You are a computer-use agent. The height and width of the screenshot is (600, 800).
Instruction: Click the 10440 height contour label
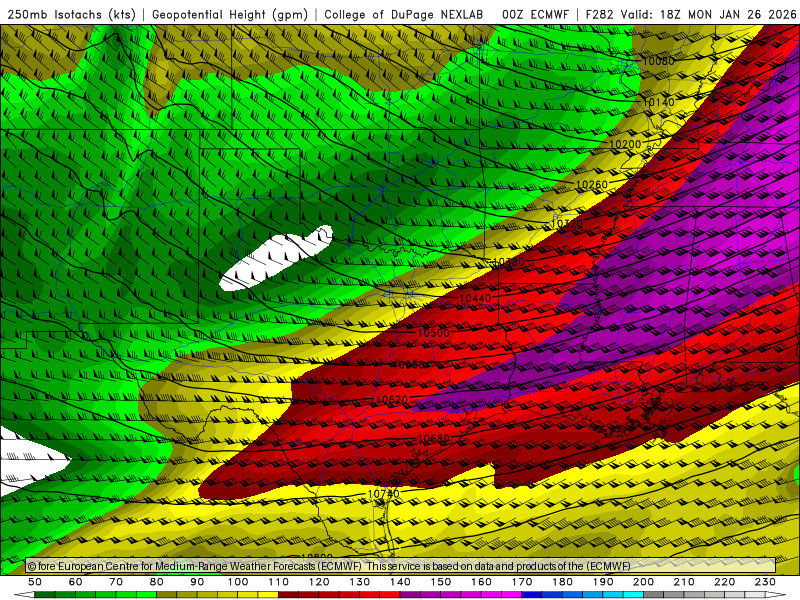(x=476, y=298)
